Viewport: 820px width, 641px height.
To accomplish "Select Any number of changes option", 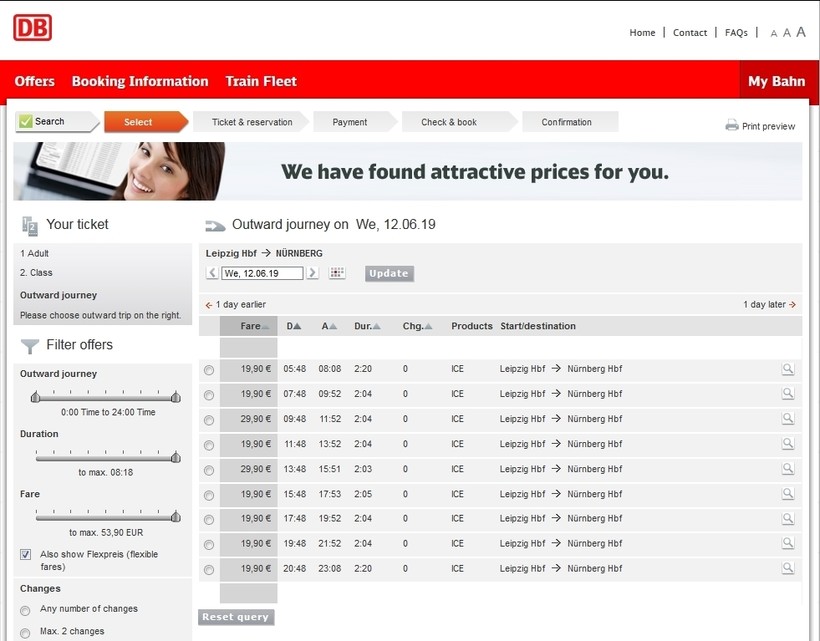I will pos(25,610).
